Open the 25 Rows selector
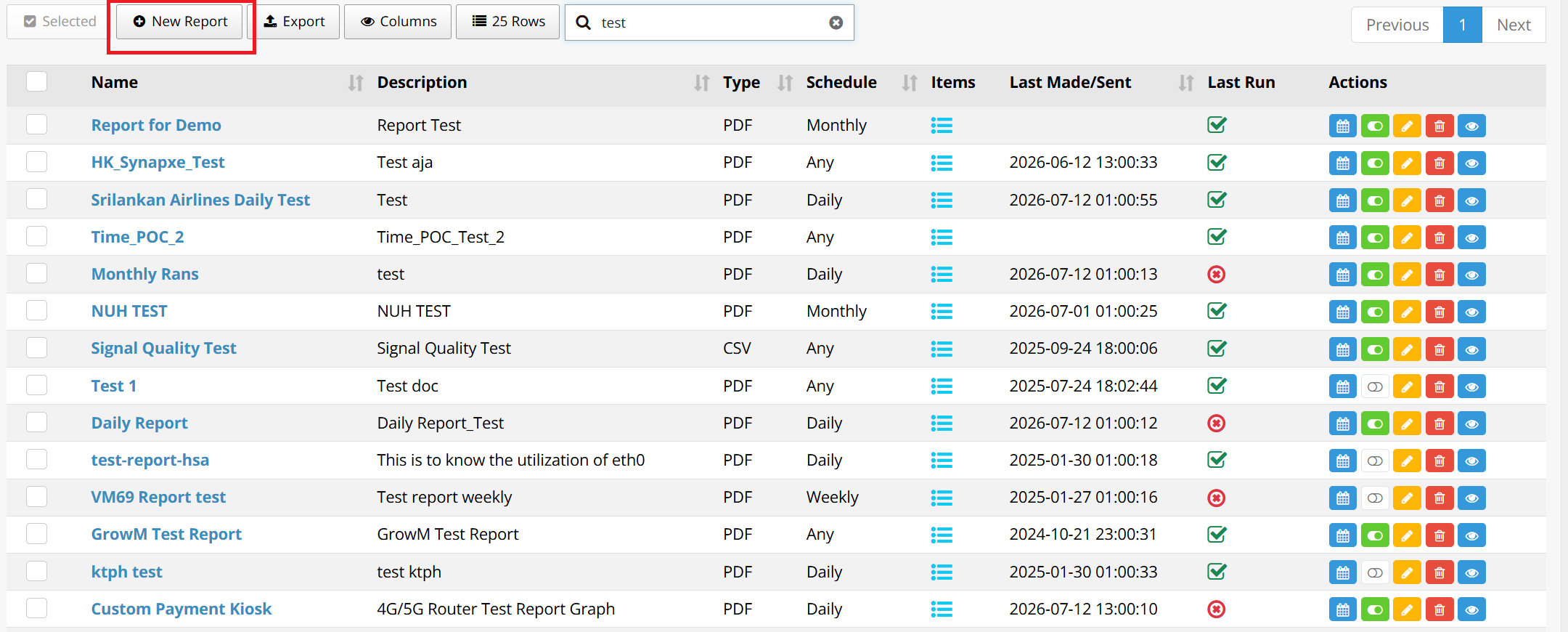The height and width of the screenshot is (632, 1568). pyautogui.click(x=507, y=22)
